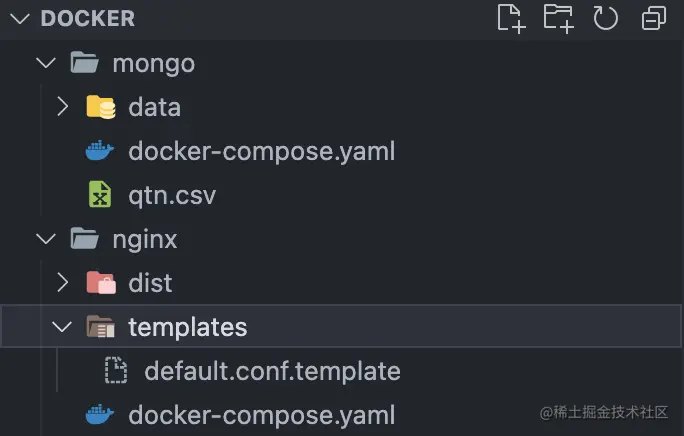This screenshot has height=436, width=684.
Task: Collapse all folders in explorer
Action: pos(654,19)
